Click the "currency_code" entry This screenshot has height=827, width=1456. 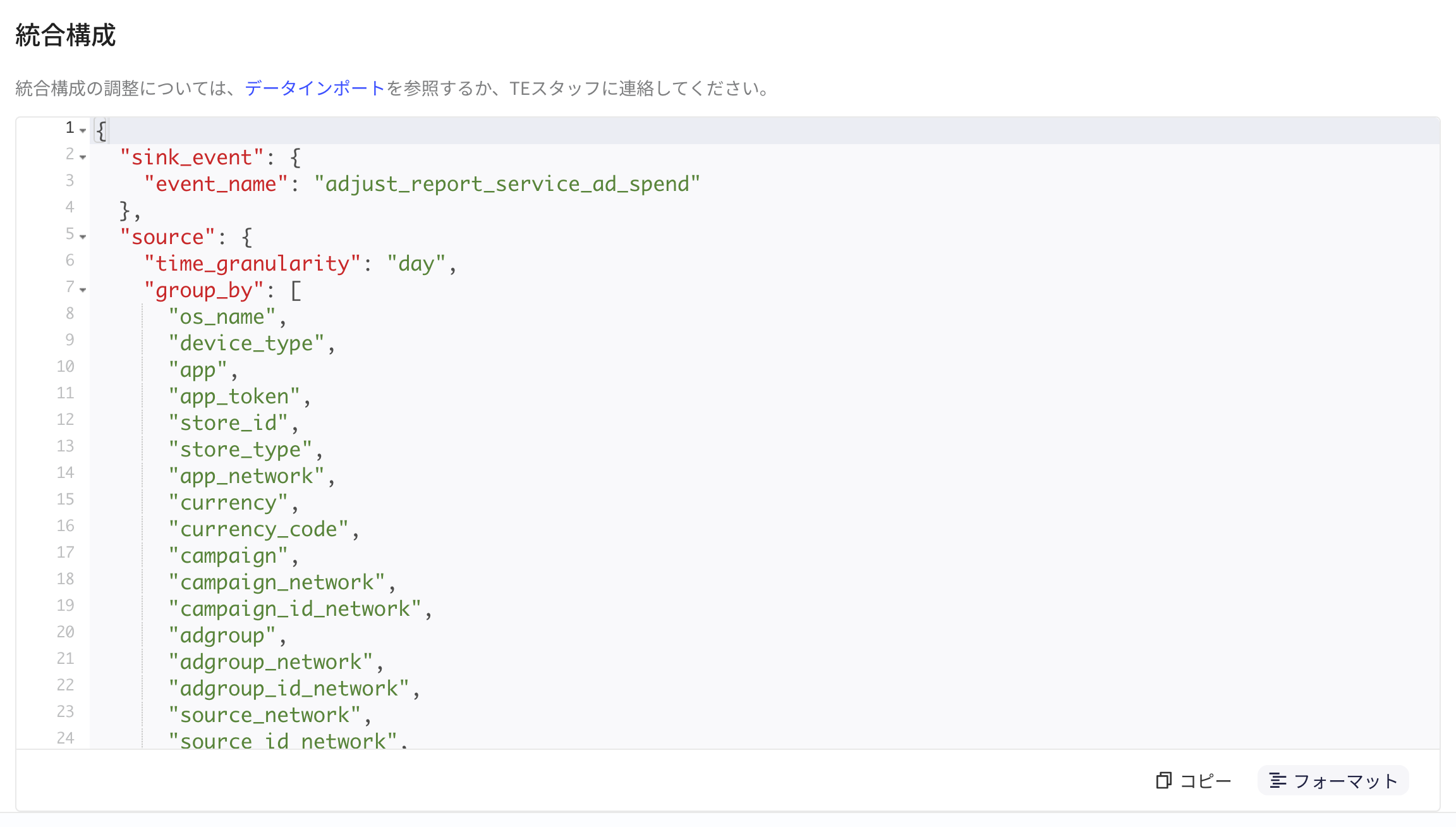coord(258,529)
